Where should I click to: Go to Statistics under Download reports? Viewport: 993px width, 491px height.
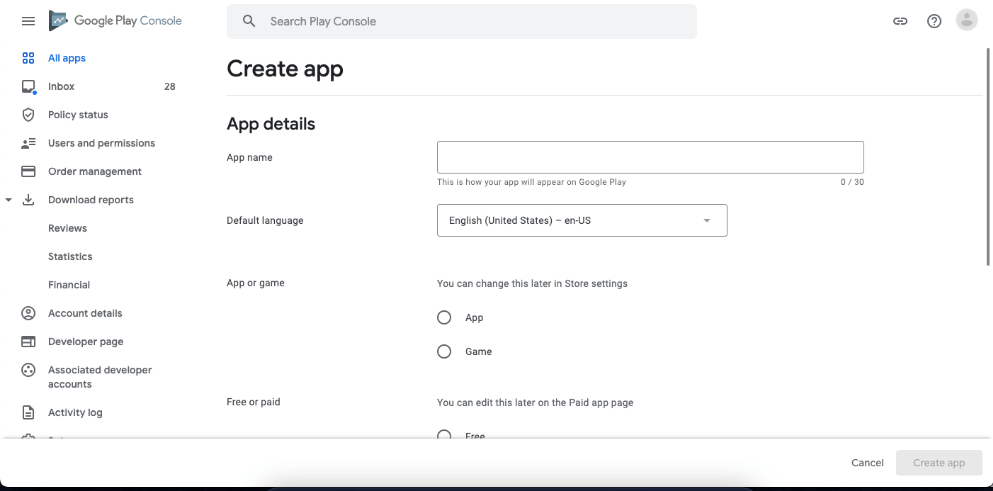(x=70, y=257)
